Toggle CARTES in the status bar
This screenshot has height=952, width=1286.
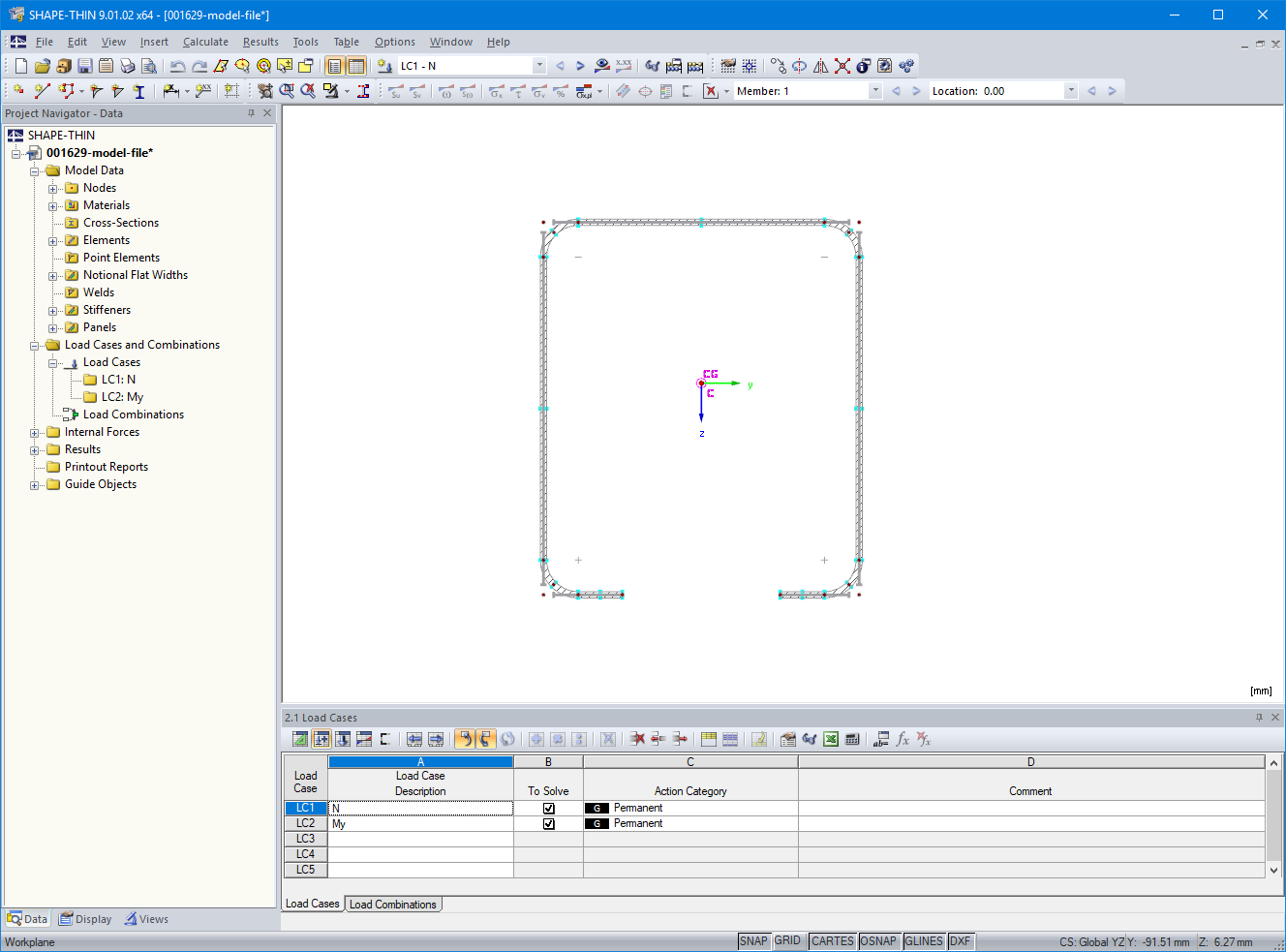click(833, 941)
